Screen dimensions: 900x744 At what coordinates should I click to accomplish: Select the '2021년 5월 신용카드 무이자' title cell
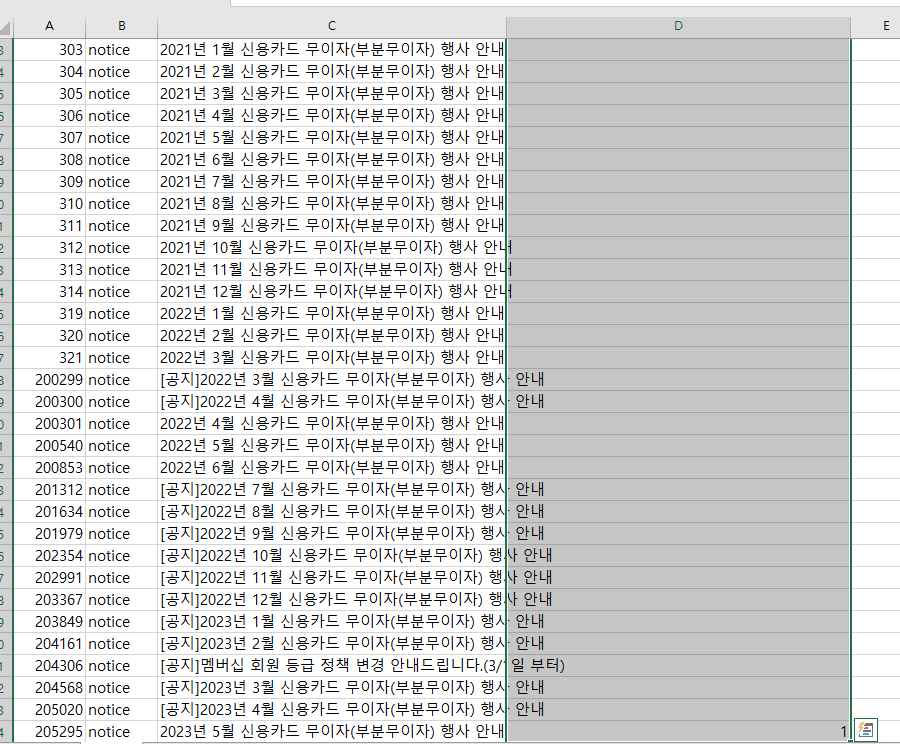click(332, 138)
